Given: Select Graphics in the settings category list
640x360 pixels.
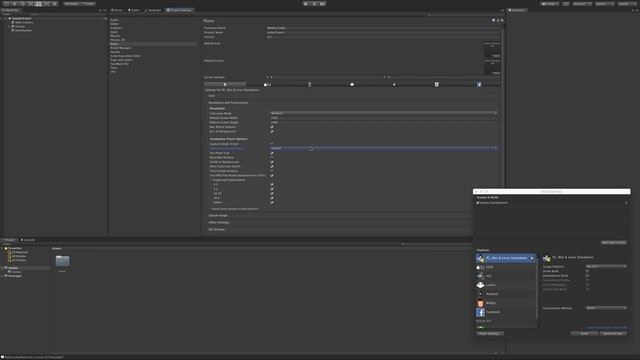Looking at the screenshot, I should click(116, 28).
